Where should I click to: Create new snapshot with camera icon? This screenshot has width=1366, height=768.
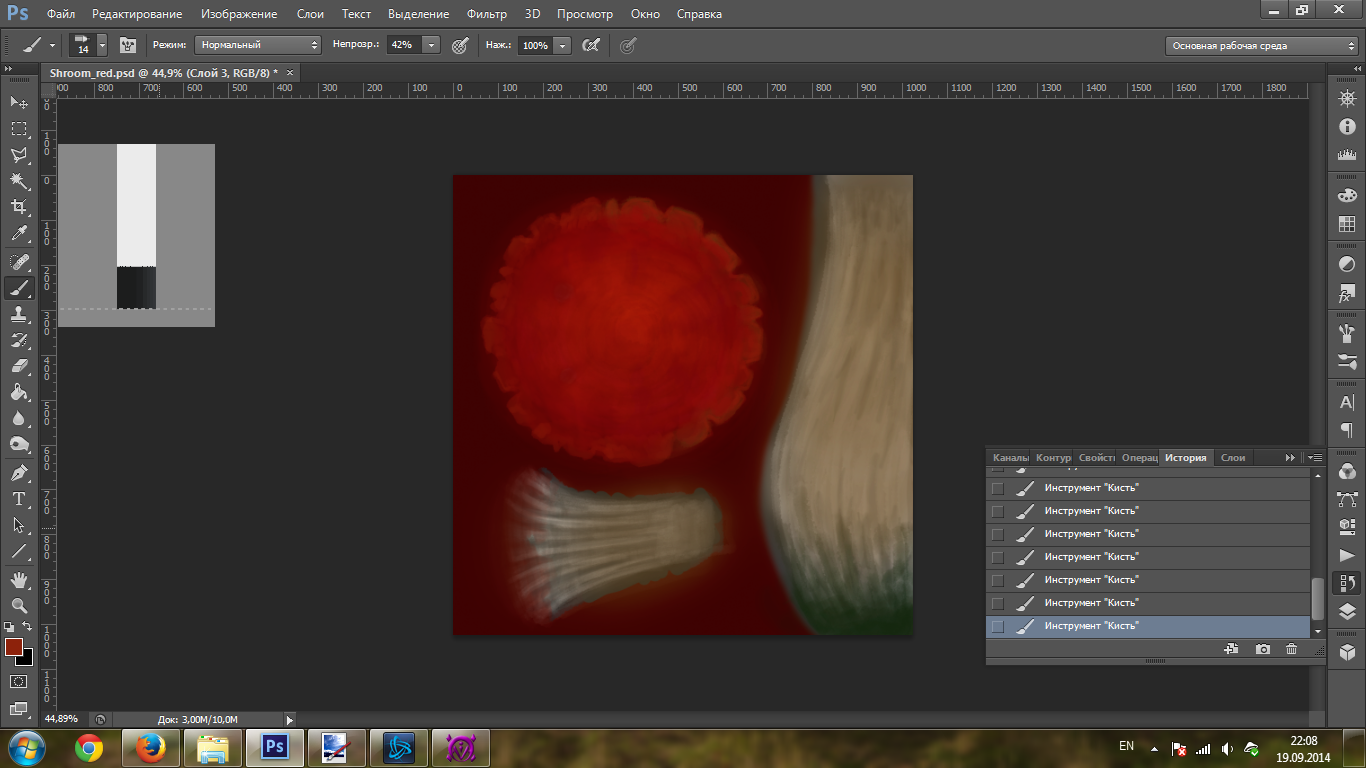point(1263,649)
